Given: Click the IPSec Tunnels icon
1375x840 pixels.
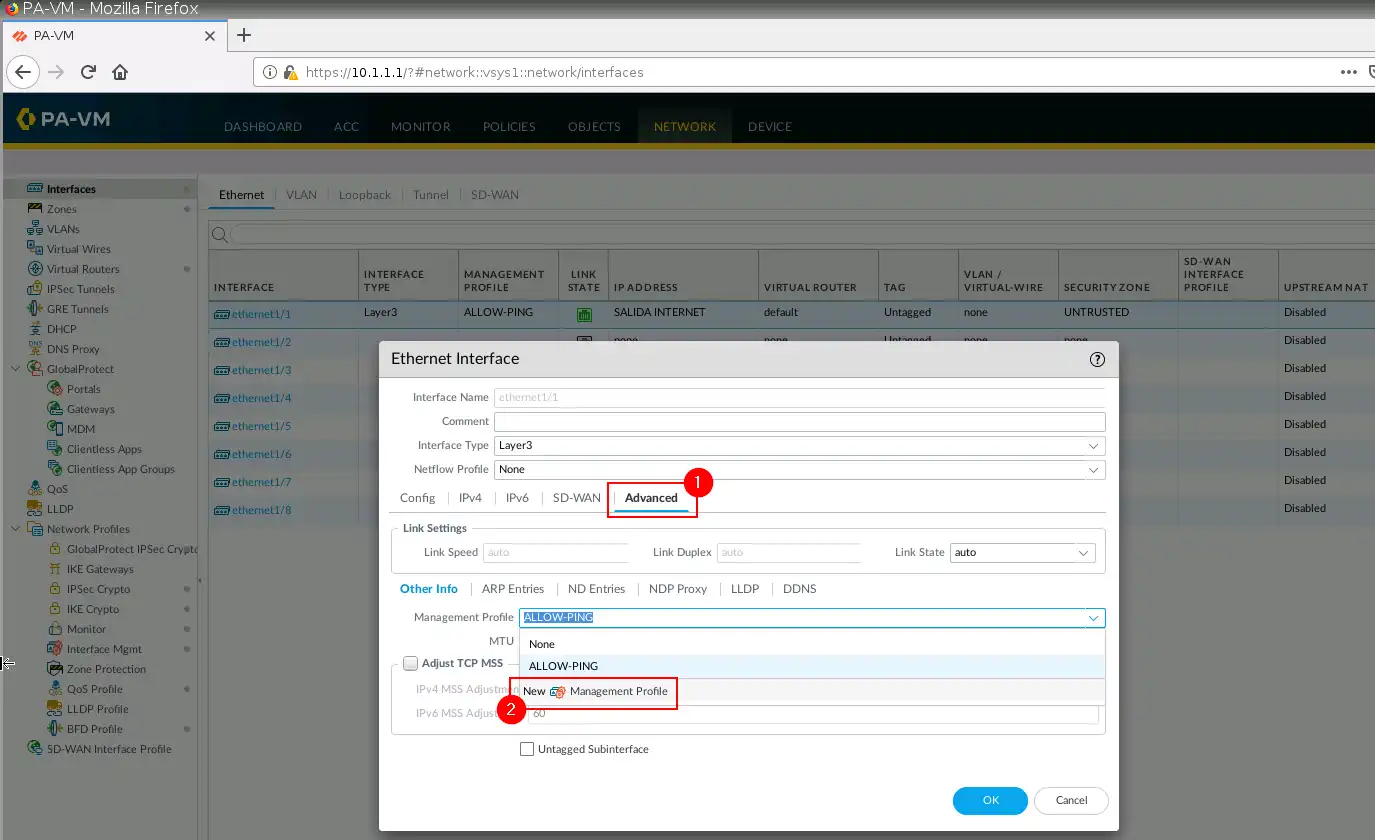Looking at the screenshot, I should click(35, 289).
